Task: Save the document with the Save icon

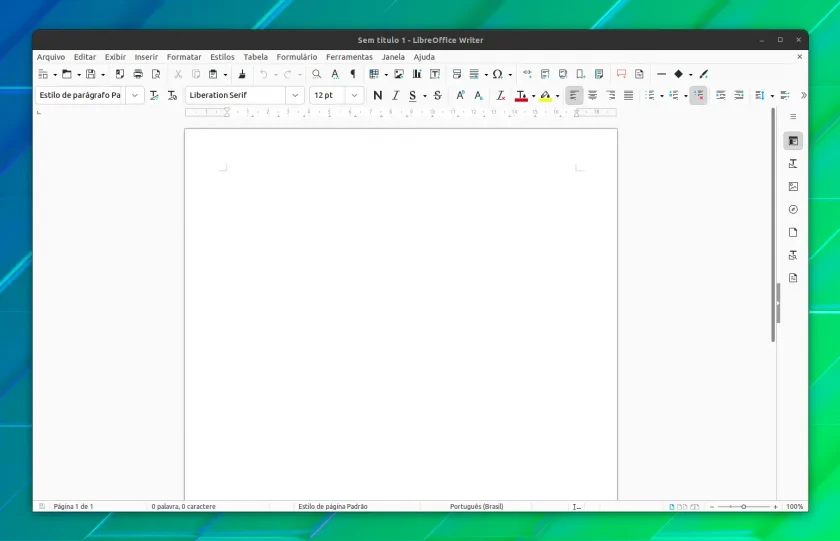Action: pyautogui.click(x=91, y=74)
